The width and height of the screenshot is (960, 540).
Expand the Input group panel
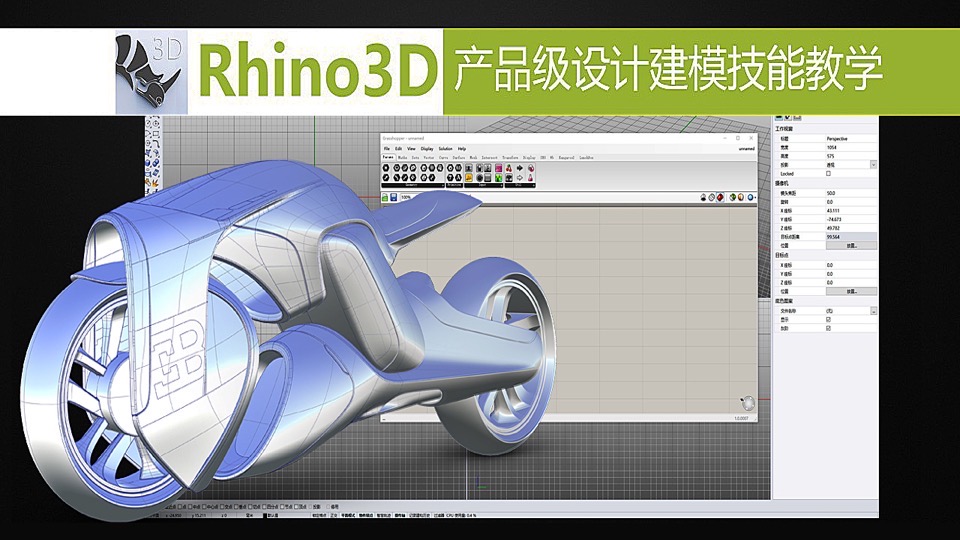coord(484,185)
